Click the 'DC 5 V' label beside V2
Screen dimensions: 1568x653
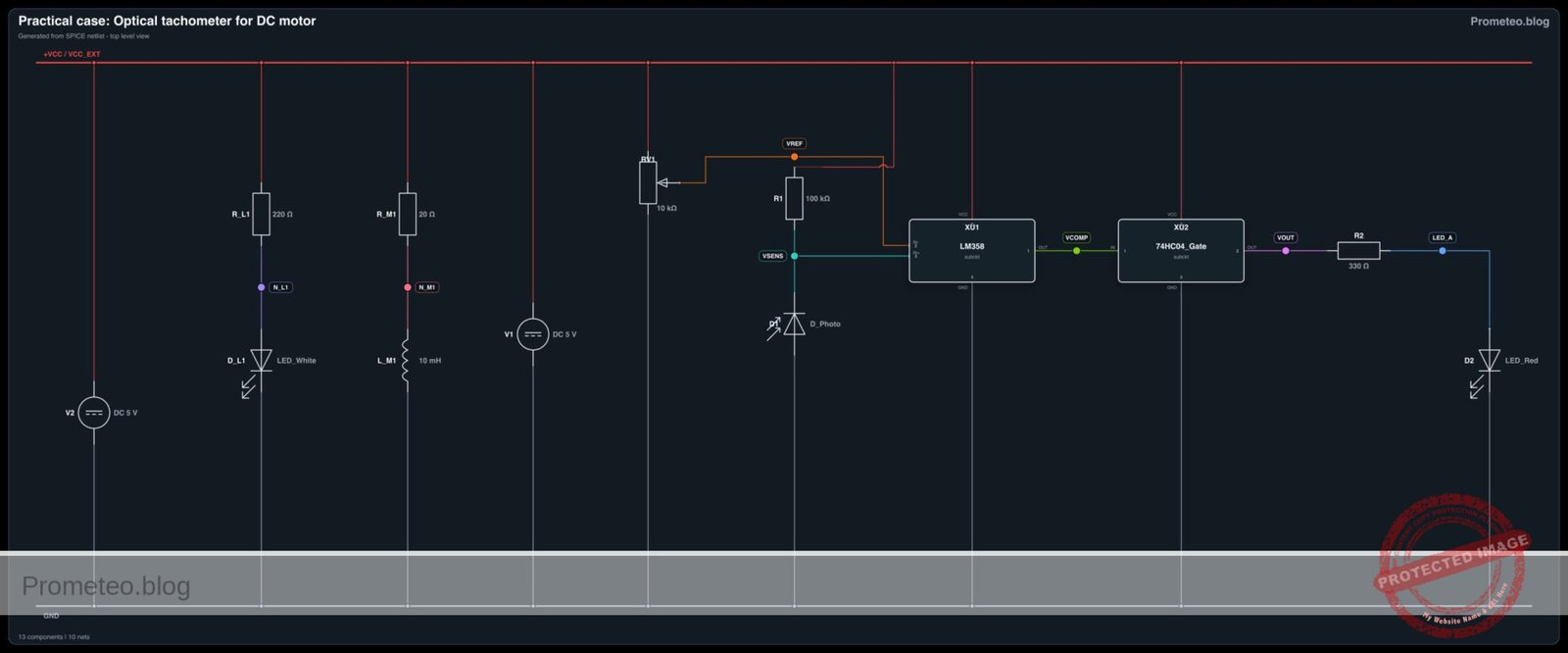coord(125,413)
